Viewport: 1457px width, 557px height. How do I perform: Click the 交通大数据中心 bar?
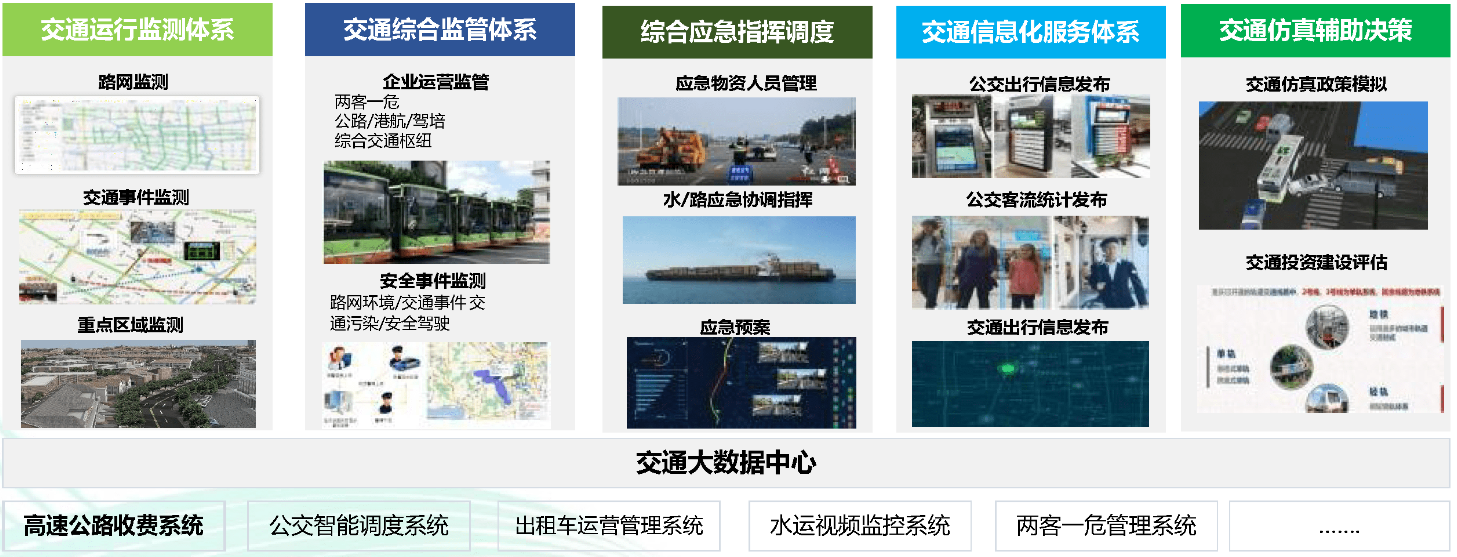[726, 463]
